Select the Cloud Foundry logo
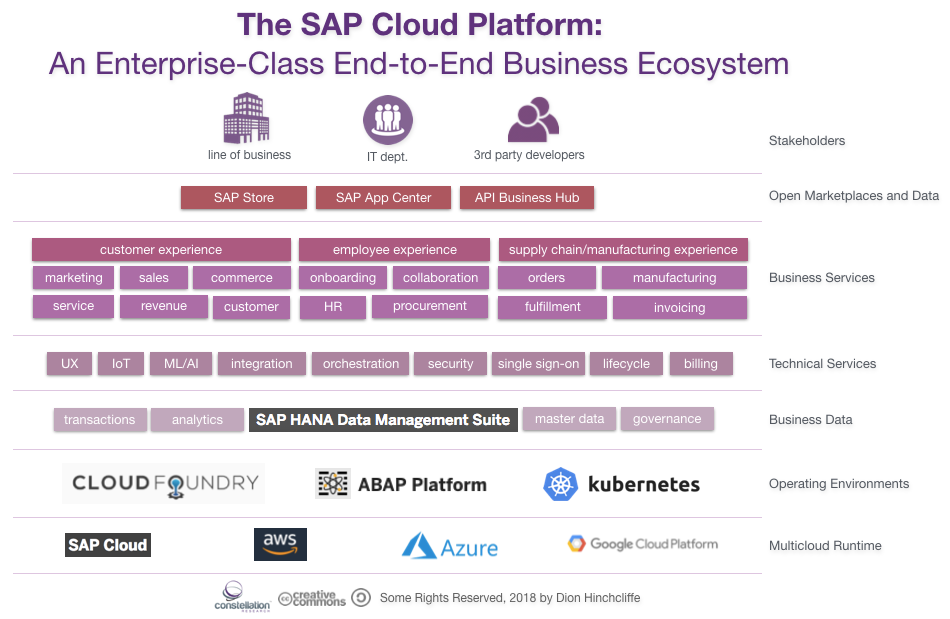 [x=164, y=483]
